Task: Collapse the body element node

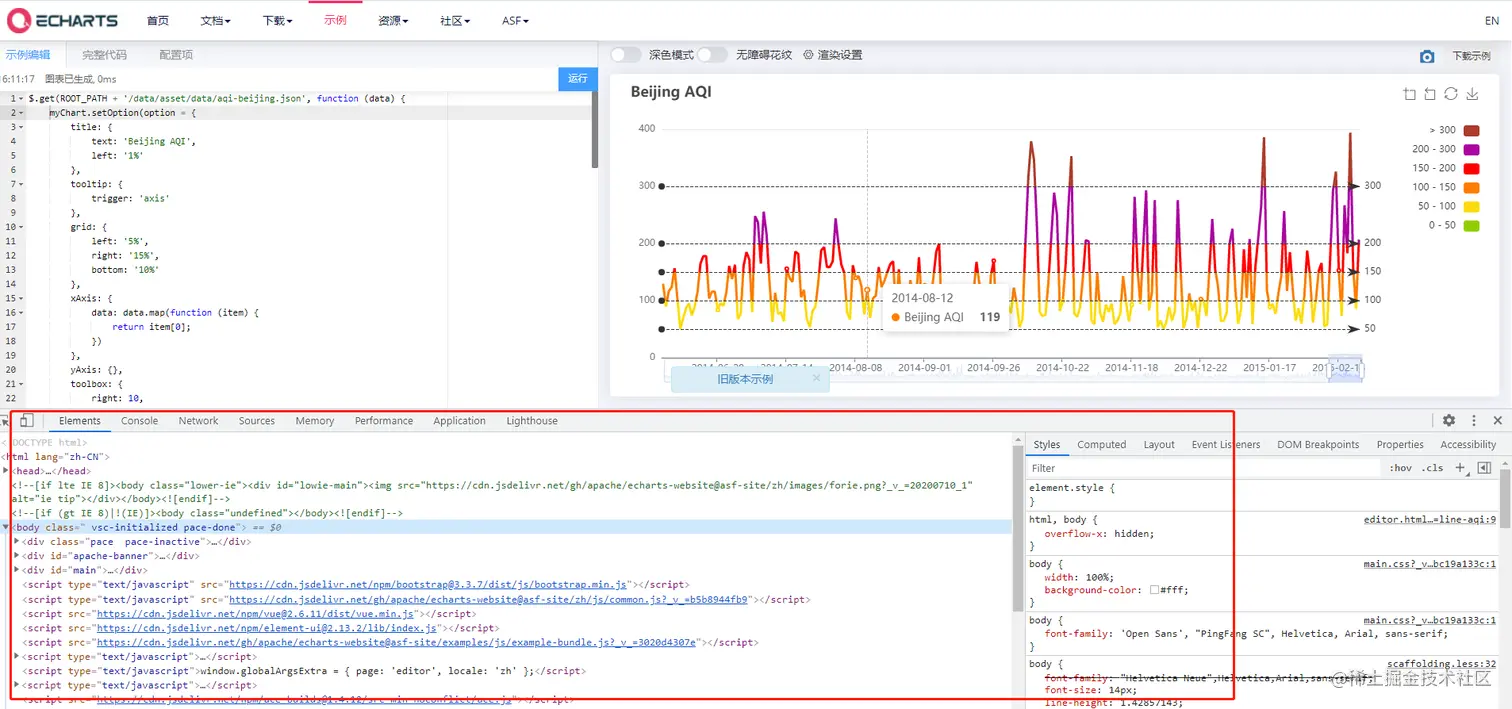Action: click(6, 527)
